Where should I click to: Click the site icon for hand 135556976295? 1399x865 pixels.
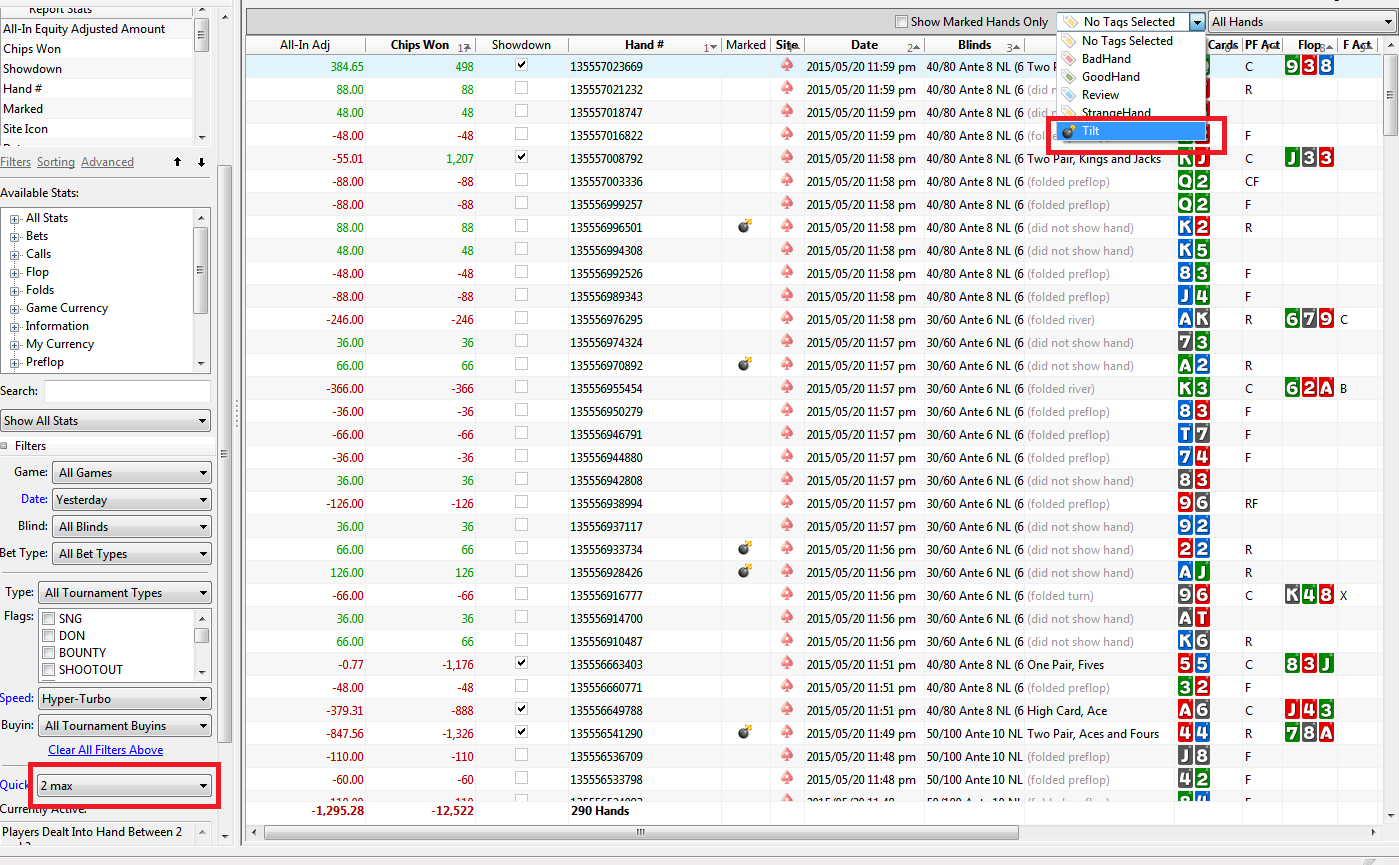(x=787, y=319)
